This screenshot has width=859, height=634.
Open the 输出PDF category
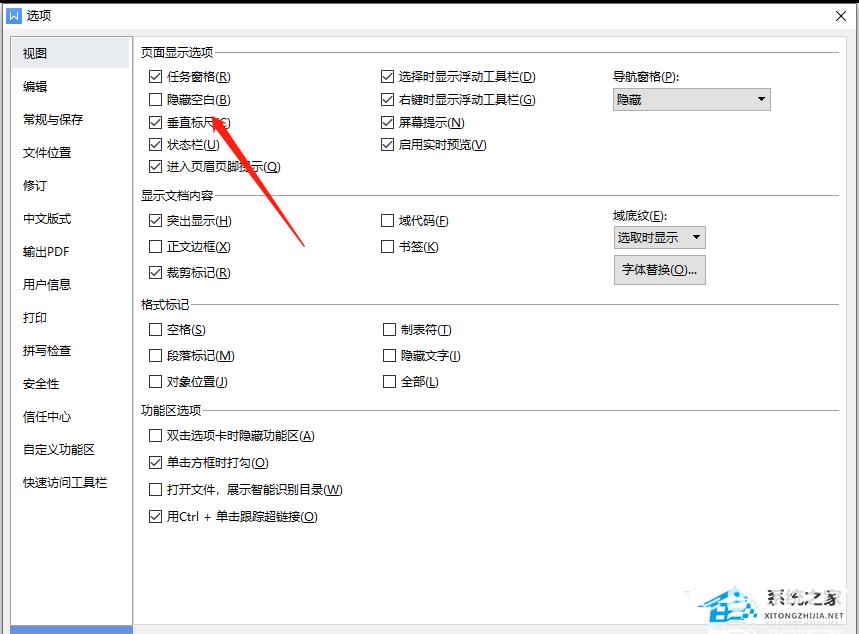70,252
